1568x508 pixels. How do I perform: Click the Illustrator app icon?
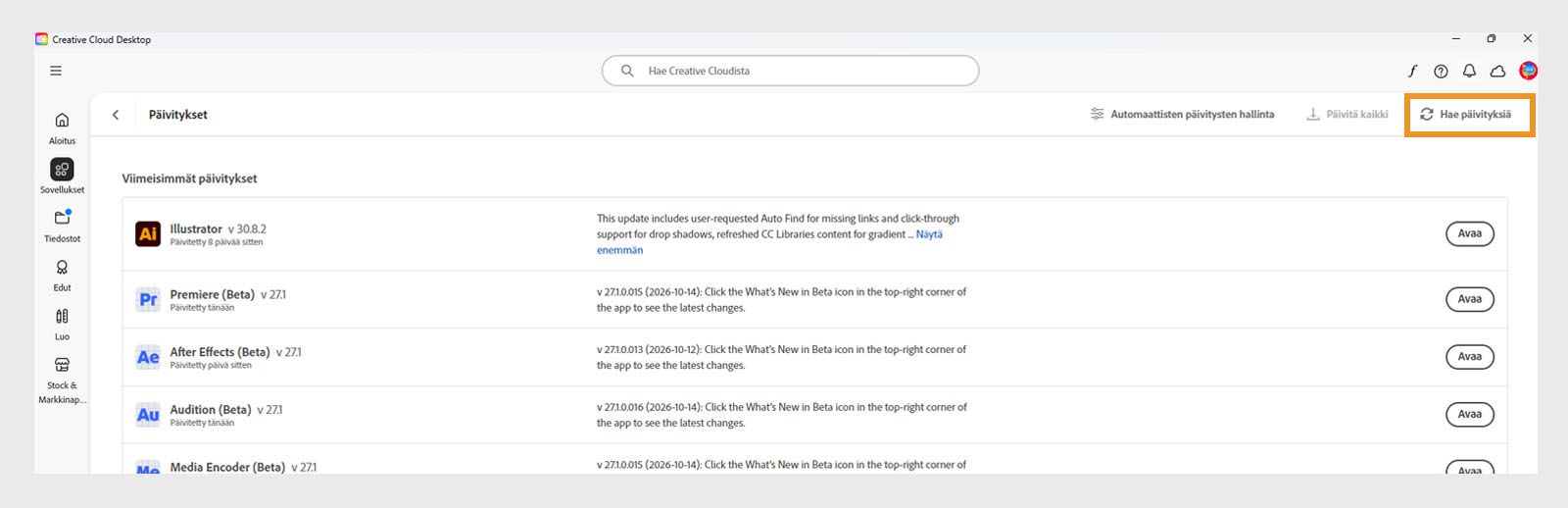coord(148,233)
